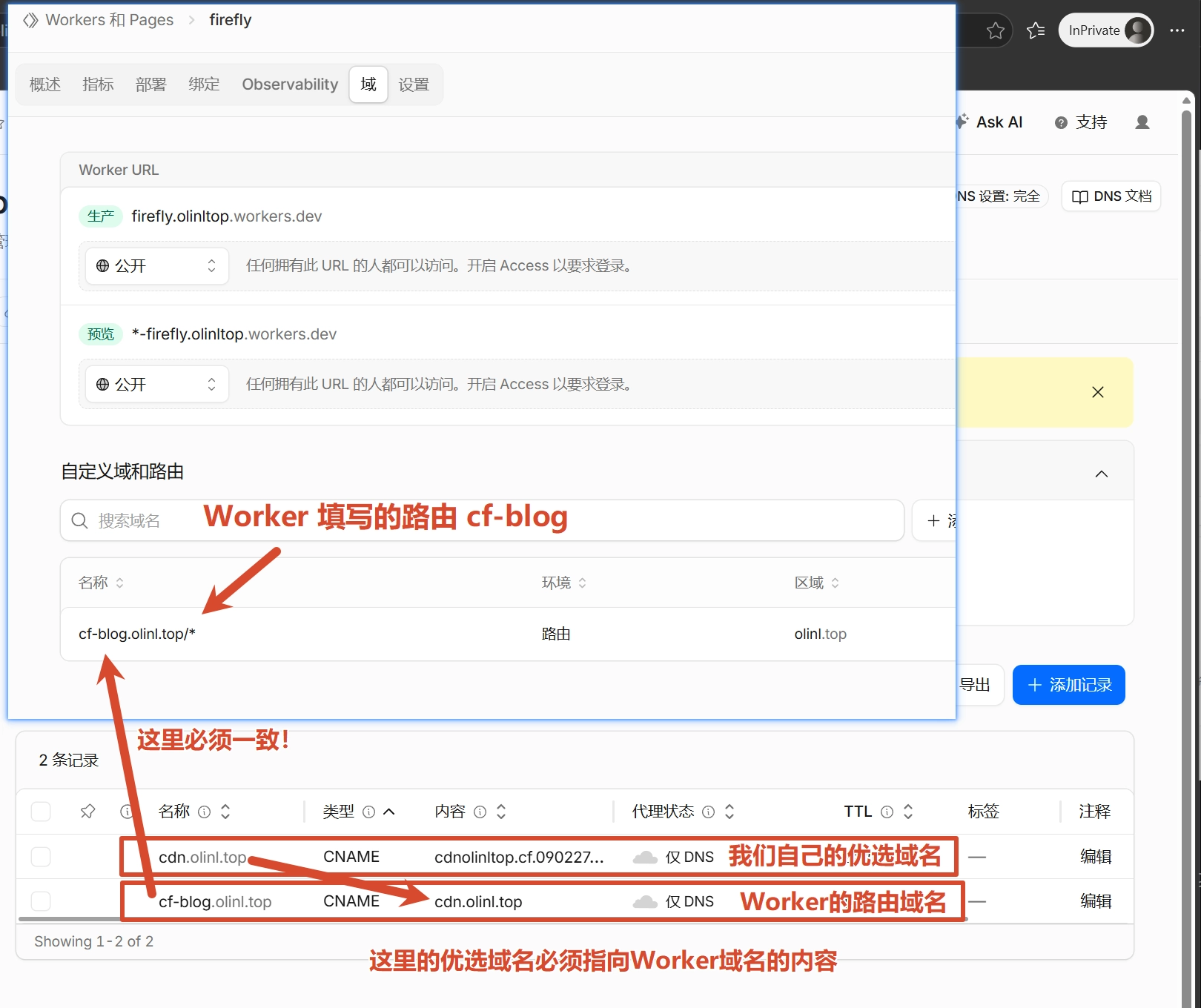Click info icon next to TTL header
This screenshot has width=1201, height=1008.
tap(887, 812)
